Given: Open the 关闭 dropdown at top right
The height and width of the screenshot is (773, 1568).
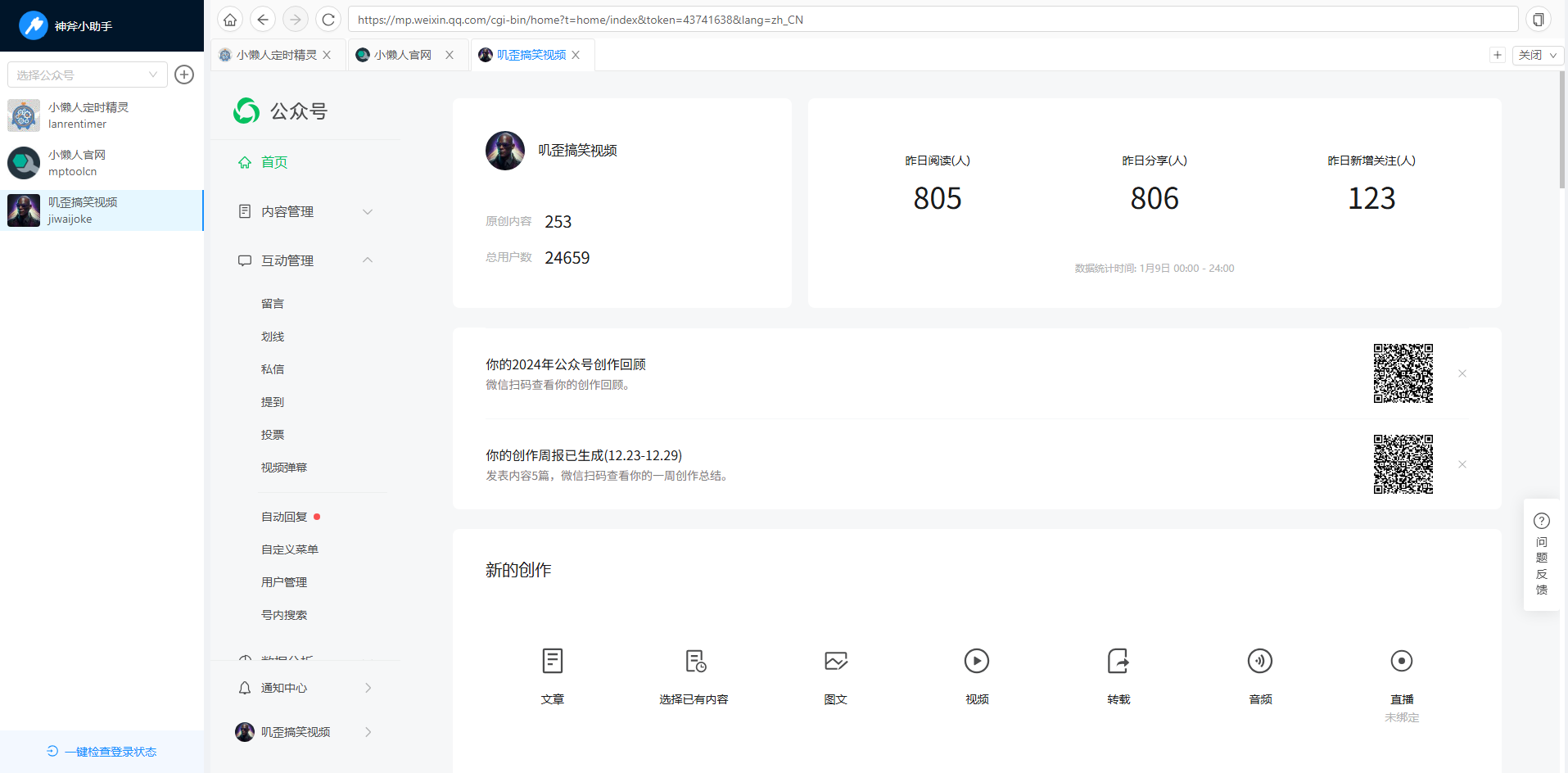Looking at the screenshot, I should click(x=1538, y=55).
